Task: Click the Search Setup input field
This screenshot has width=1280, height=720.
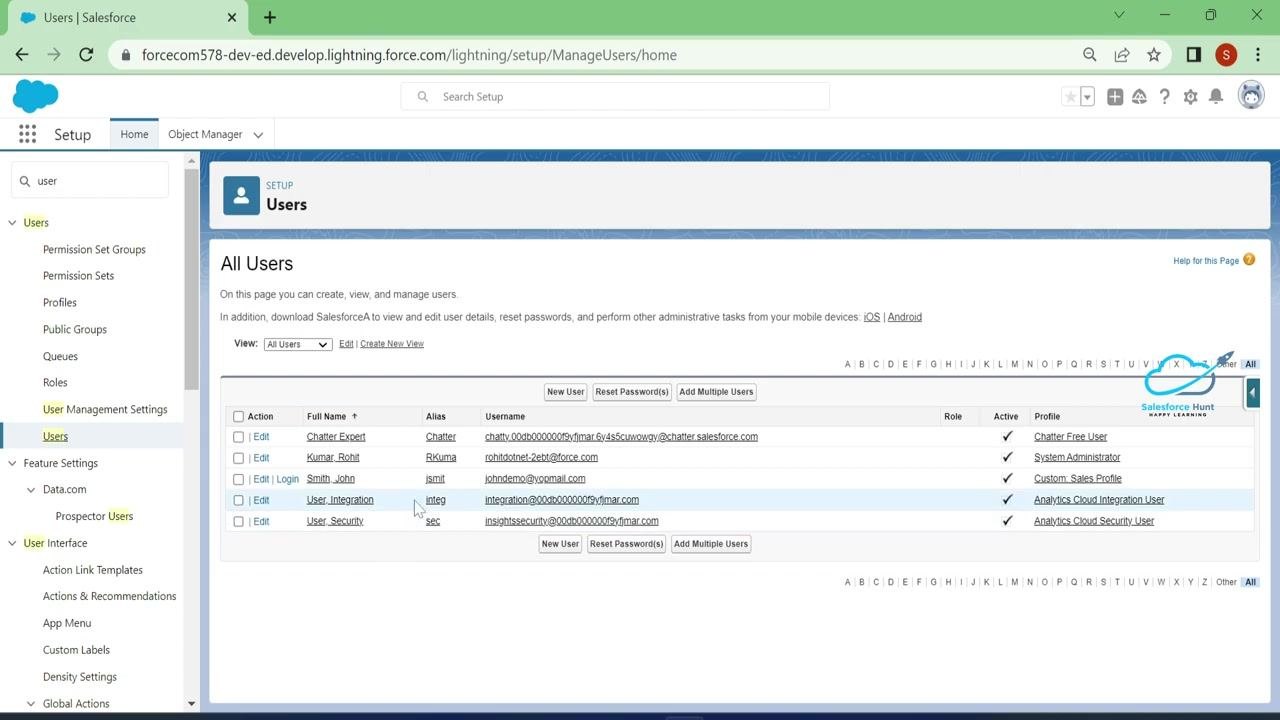Action: [615, 97]
